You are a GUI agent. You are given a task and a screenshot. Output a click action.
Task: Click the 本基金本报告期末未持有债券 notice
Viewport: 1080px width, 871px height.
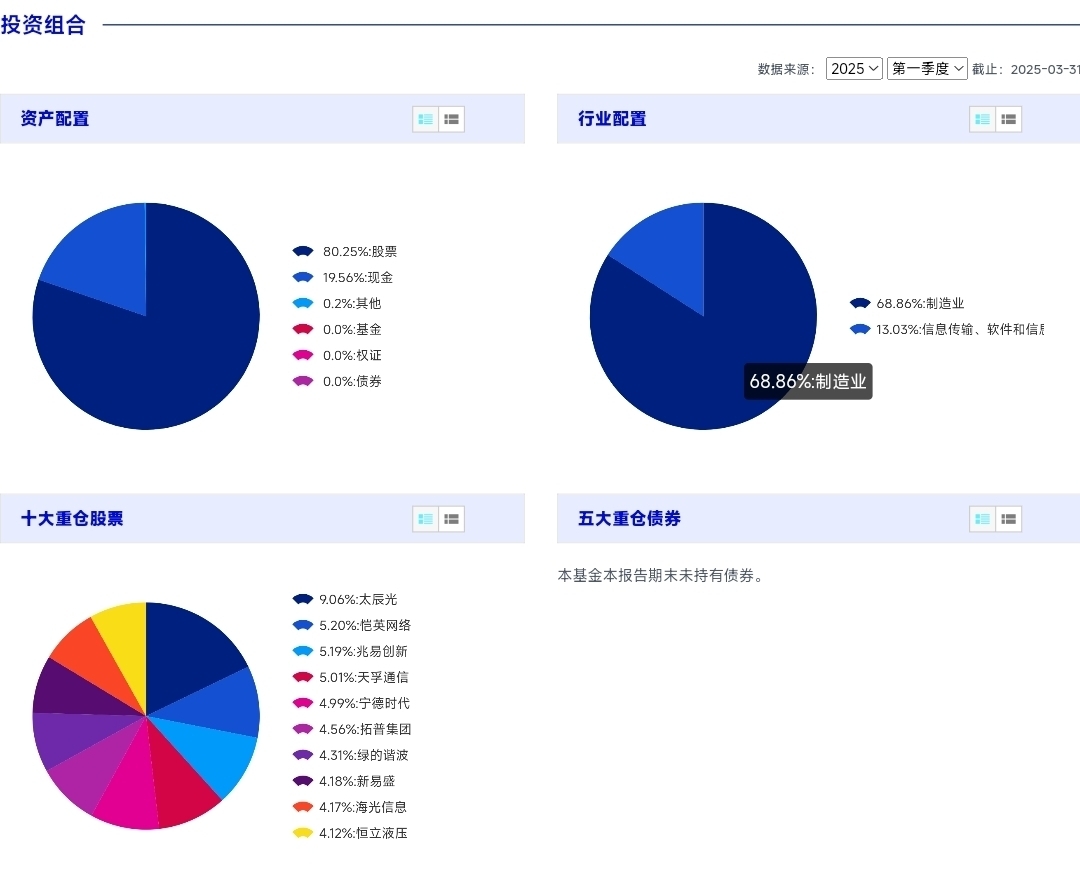(661, 576)
